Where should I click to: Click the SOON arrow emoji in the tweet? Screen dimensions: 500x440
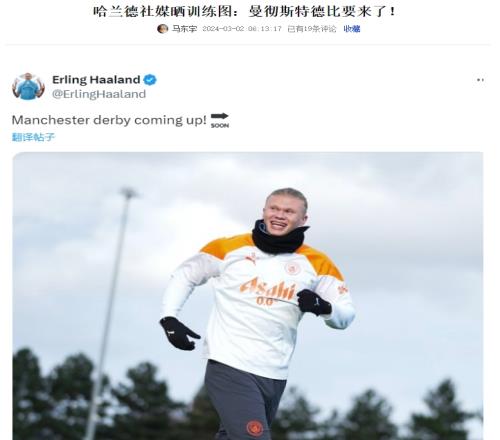(220, 120)
